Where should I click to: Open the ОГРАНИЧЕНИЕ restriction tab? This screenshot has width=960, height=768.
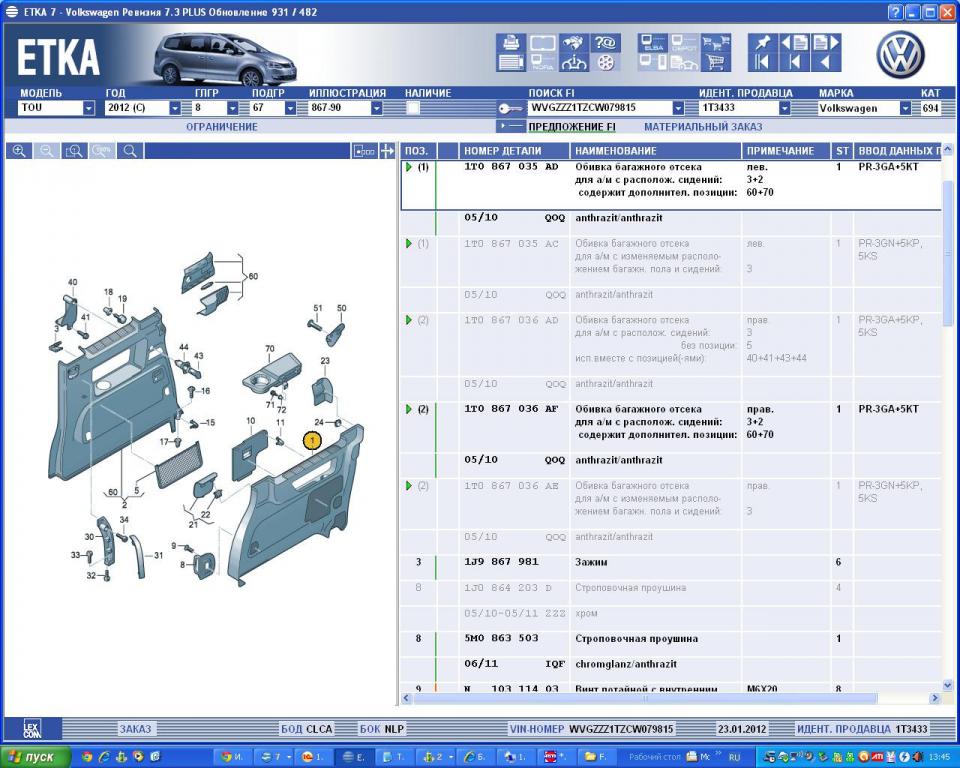click(x=222, y=127)
